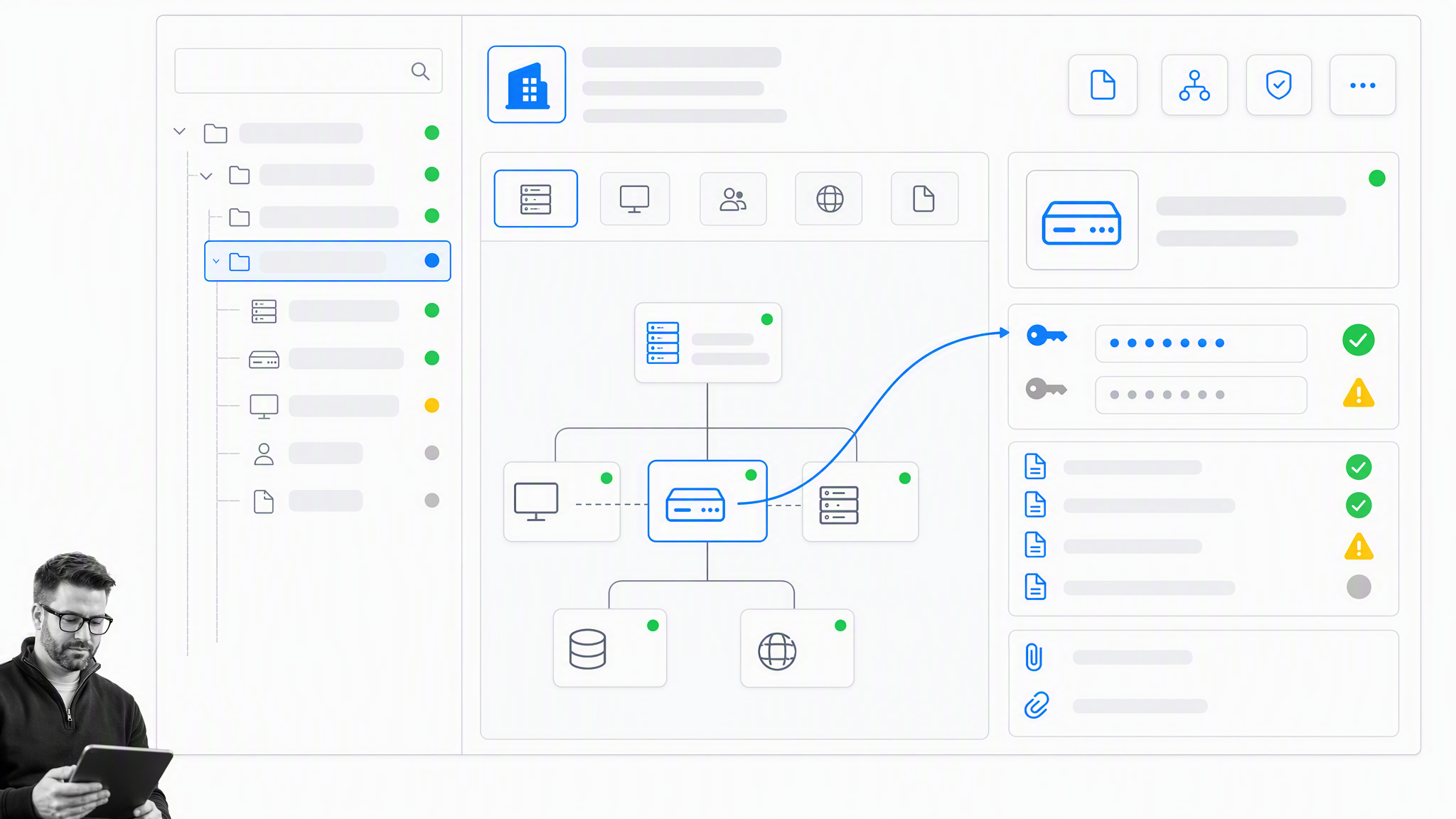The width and height of the screenshot is (1456, 819).
Task: Open the three-dots more options menu
Action: (1363, 85)
